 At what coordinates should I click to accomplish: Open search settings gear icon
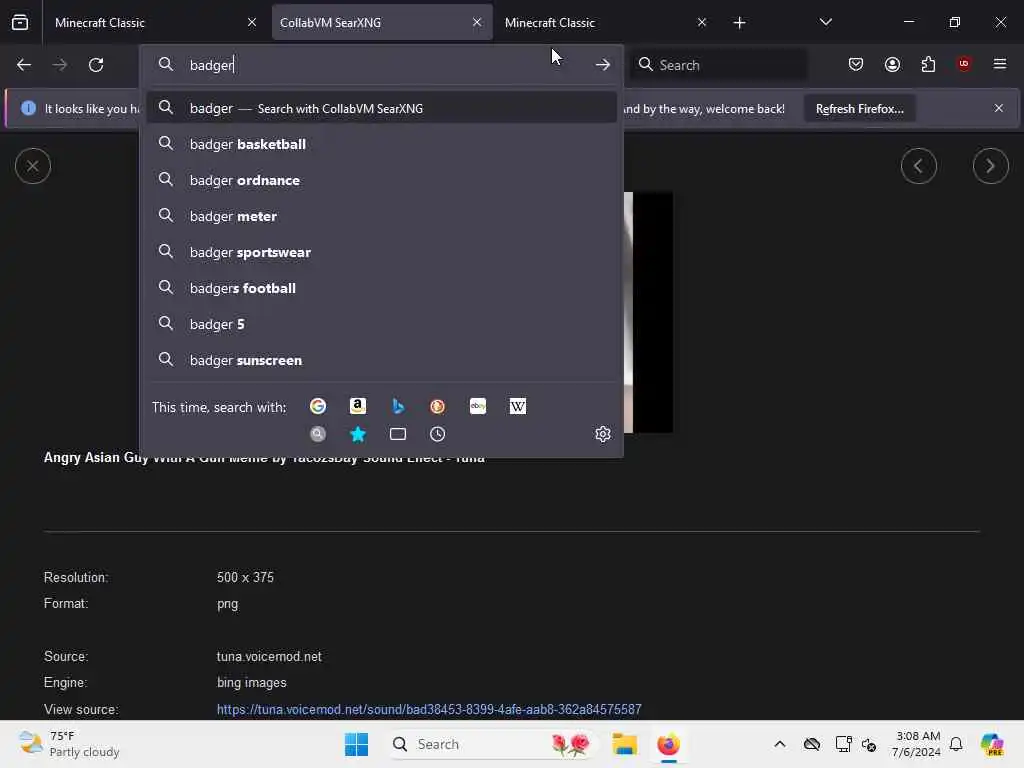point(603,434)
